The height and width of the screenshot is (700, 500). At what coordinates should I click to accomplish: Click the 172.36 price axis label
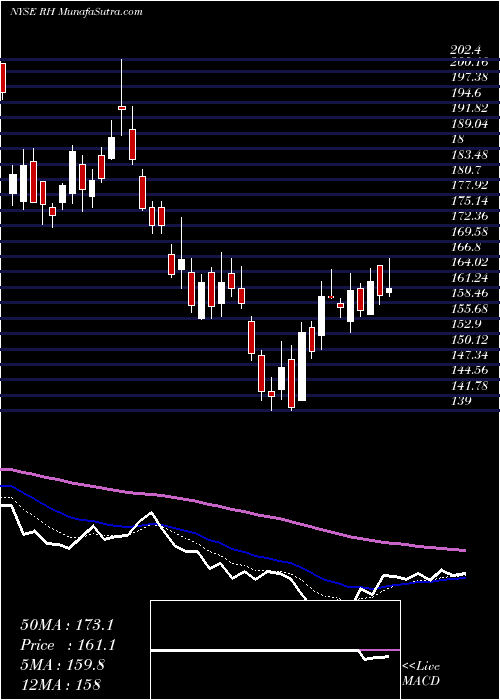[x=472, y=216]
